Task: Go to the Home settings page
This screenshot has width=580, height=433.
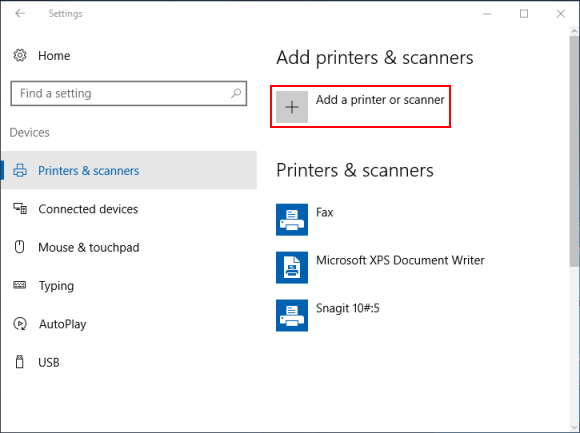Action: click(54, 55)
